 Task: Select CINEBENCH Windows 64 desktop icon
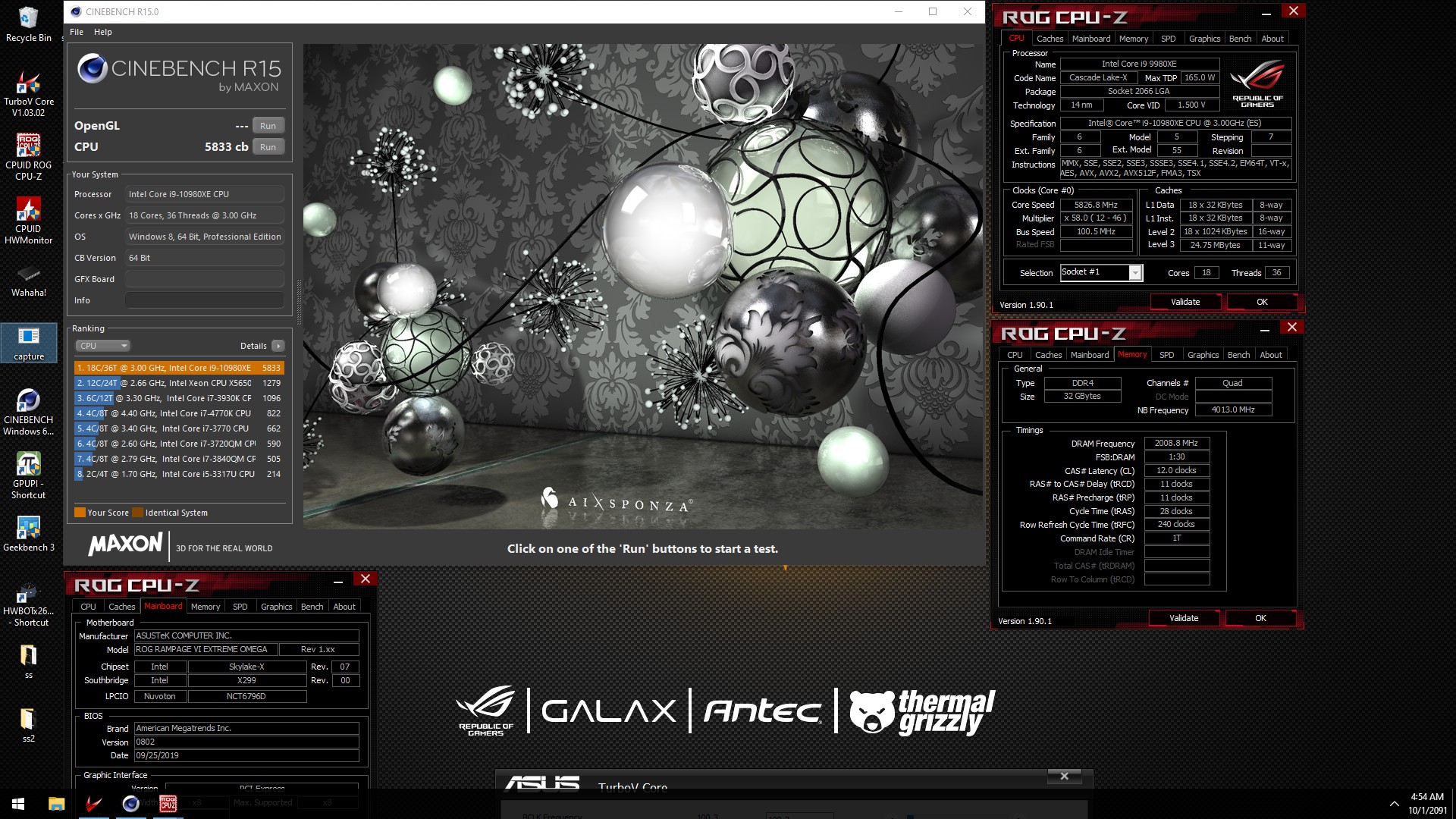pyautogui.click(x=28, y=412)
